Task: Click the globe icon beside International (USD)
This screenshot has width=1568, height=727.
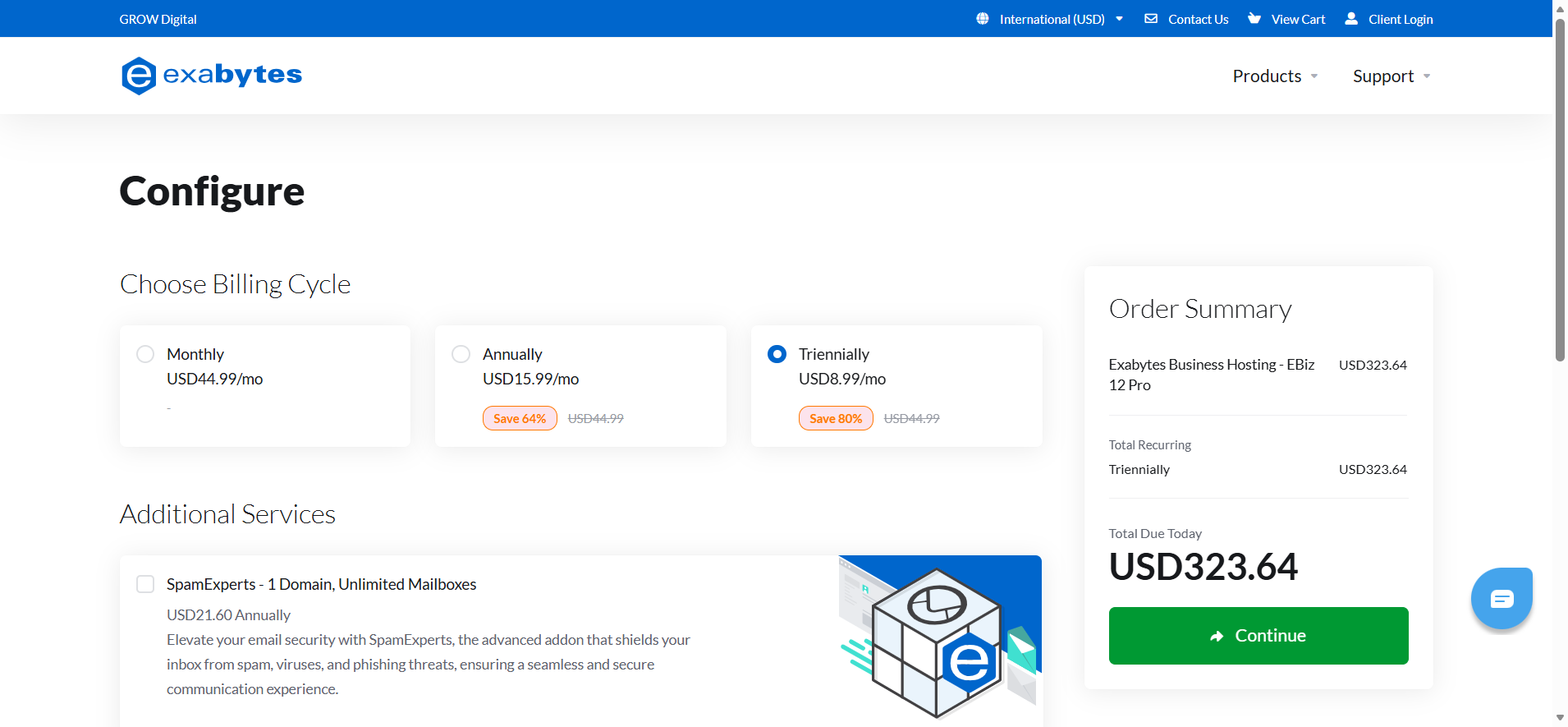Action: 983,19
